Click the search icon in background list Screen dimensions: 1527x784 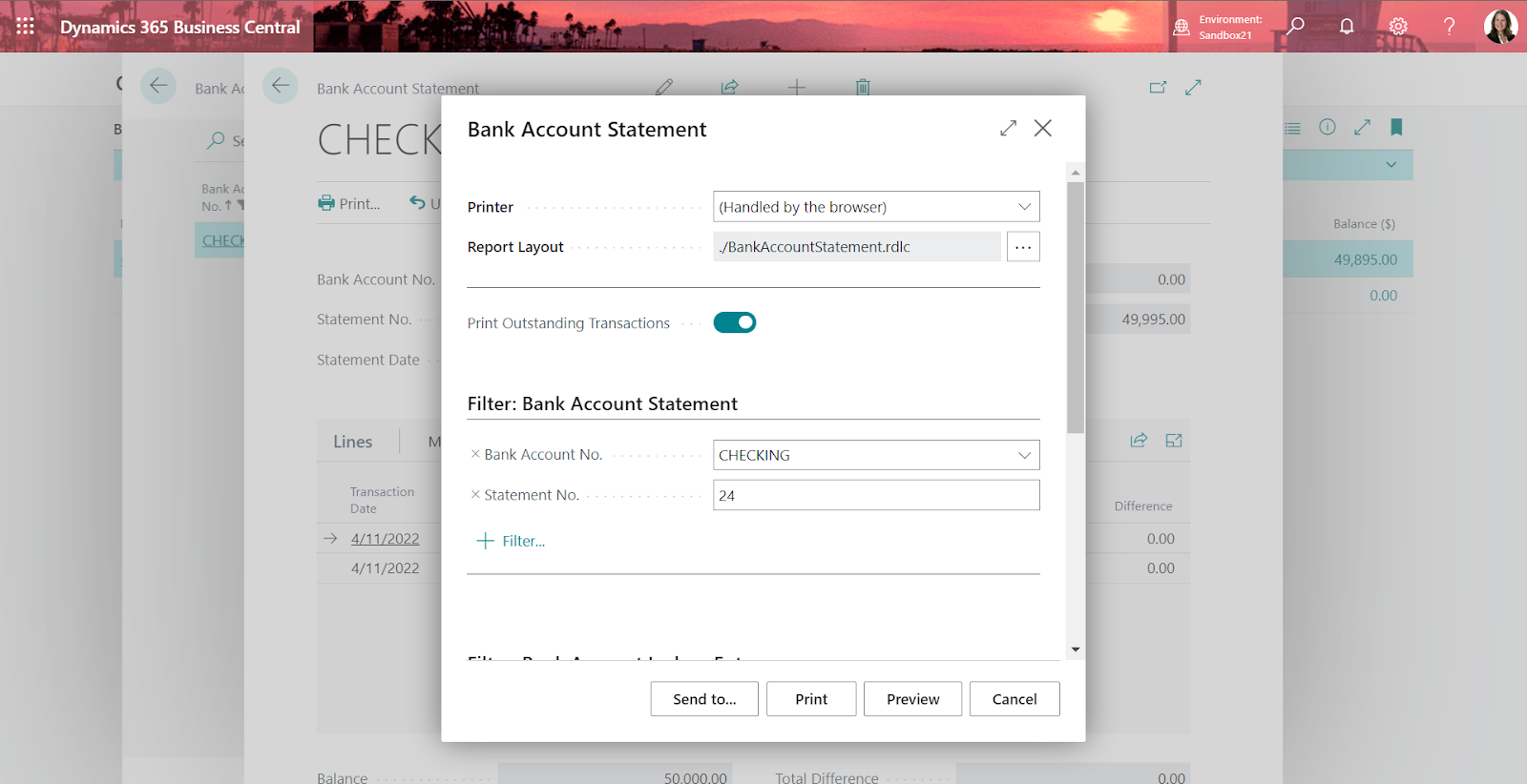(x=217, y=140)
